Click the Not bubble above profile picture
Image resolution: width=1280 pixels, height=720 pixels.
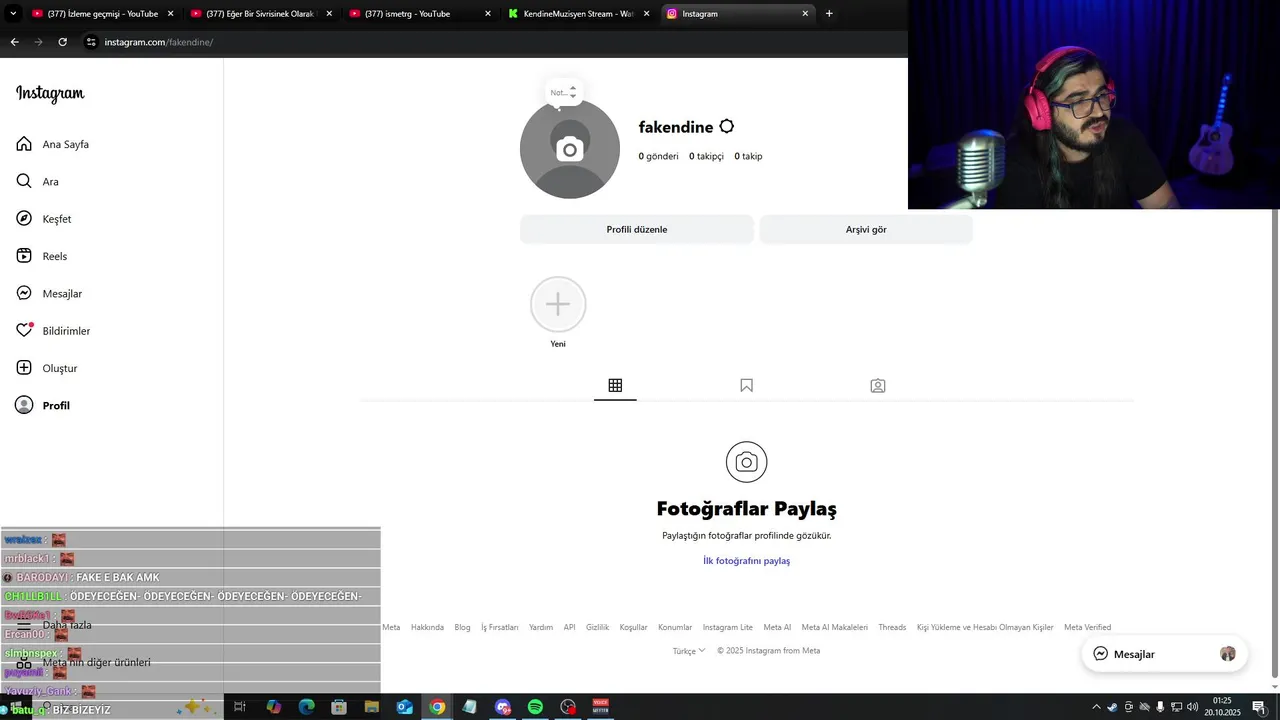564,92
